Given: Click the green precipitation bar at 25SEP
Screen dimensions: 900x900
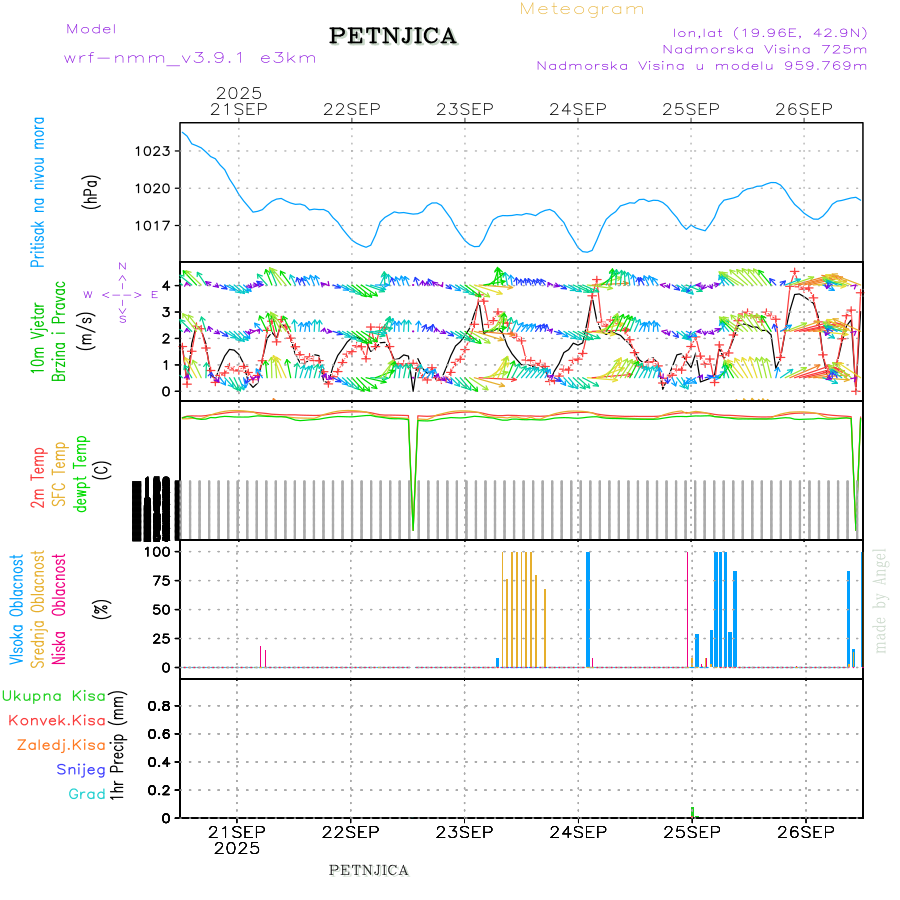Looking at the screenshot, I should pos(692,811).
